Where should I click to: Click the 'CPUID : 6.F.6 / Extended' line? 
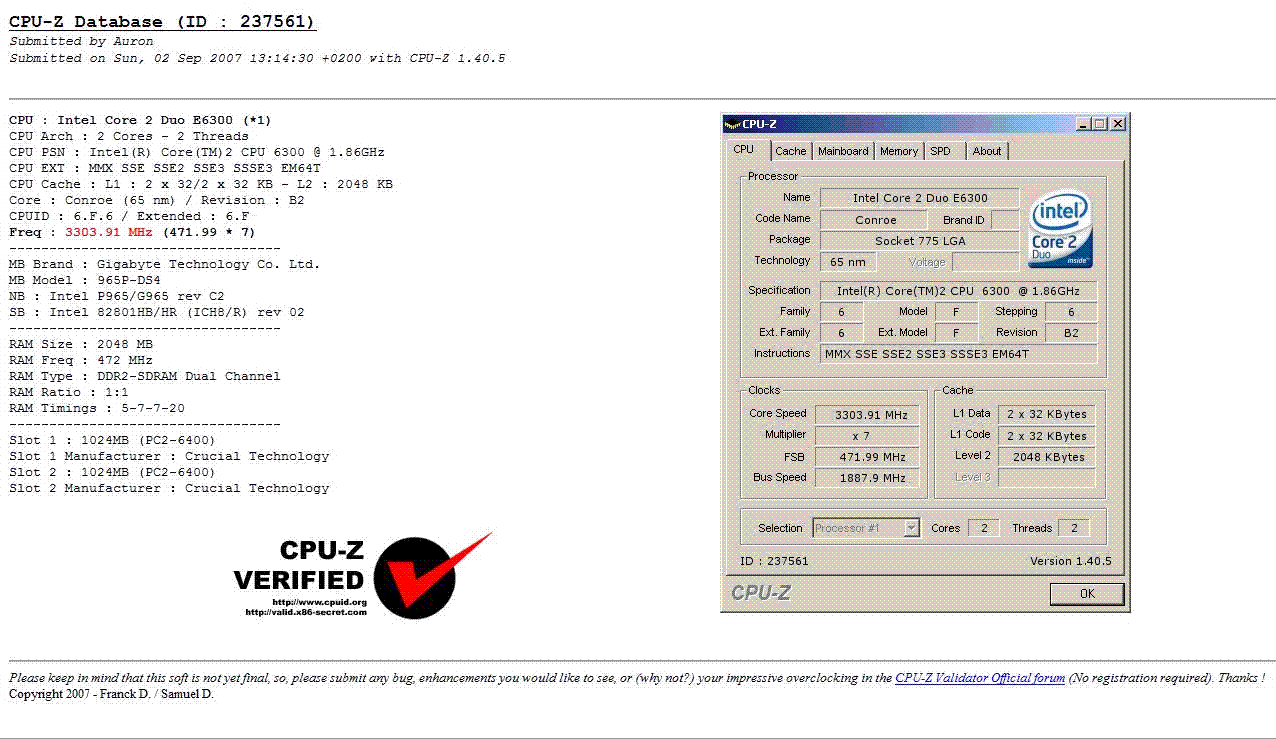[129, 216]
